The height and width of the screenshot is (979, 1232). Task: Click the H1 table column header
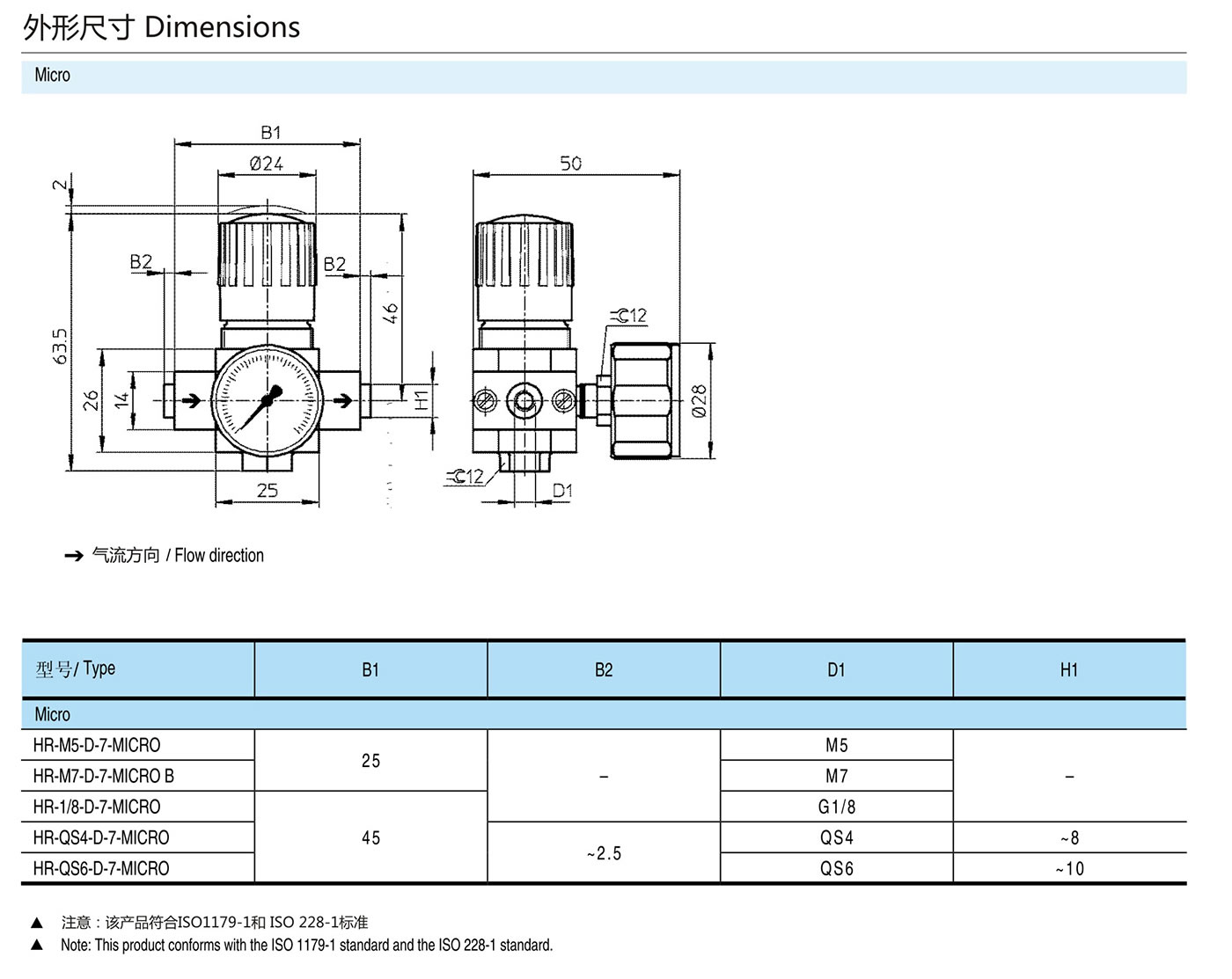click(x=1069, y=670)
